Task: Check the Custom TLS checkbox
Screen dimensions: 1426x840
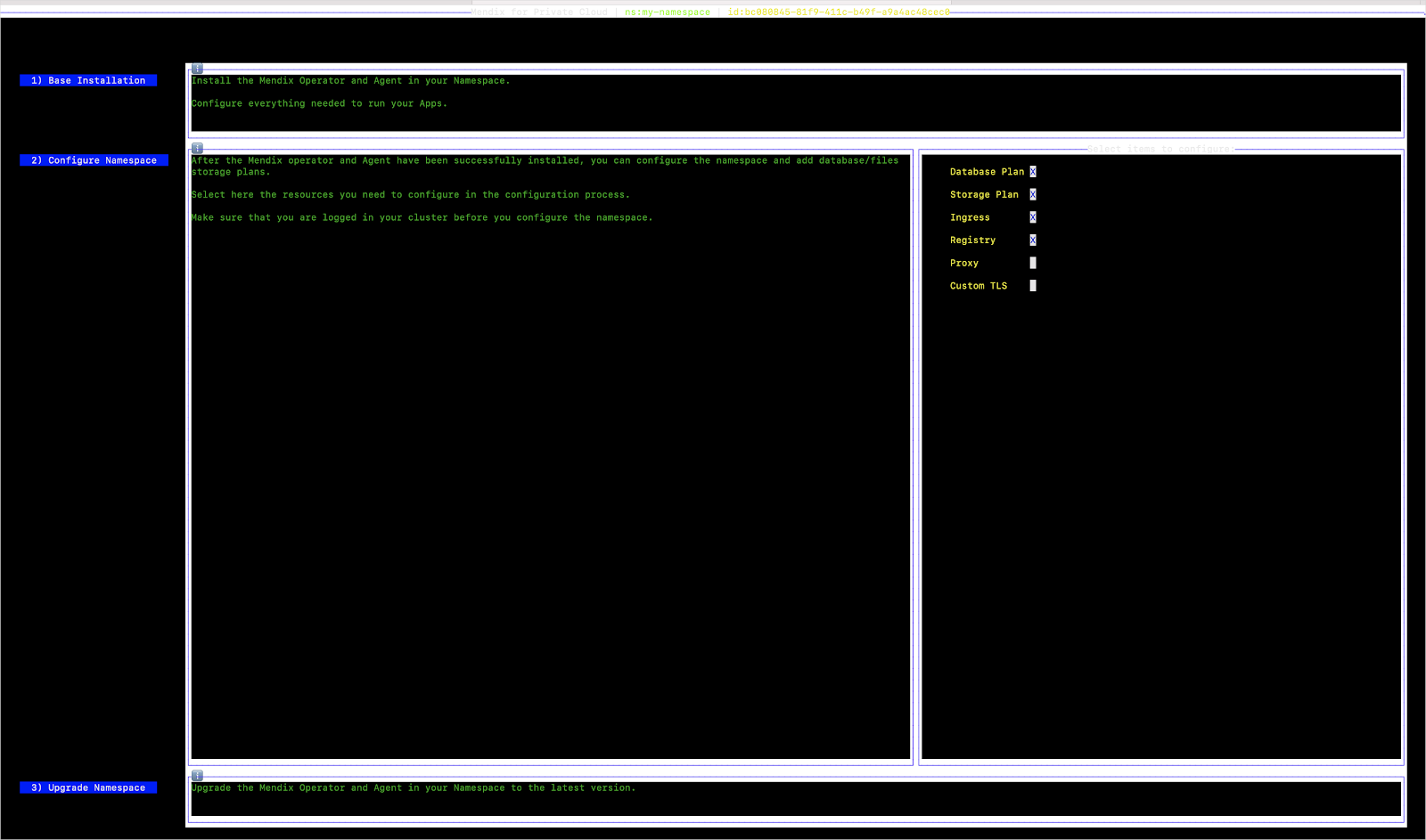Action: (x=1032, y=285)
